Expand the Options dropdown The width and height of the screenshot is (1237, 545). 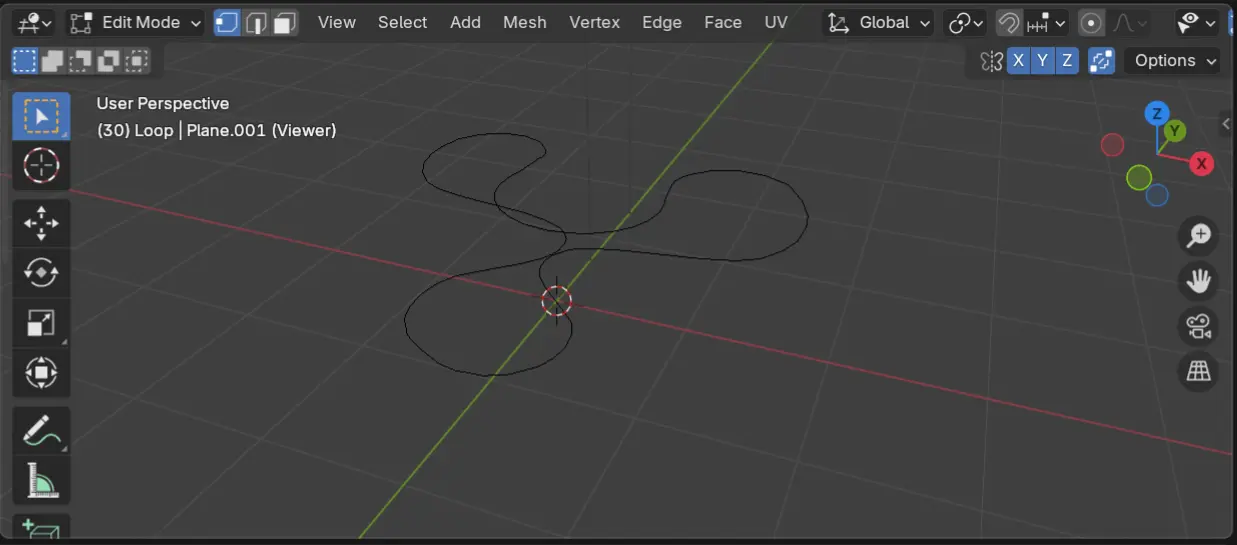pyautogui.click(x=1172, y=61)
